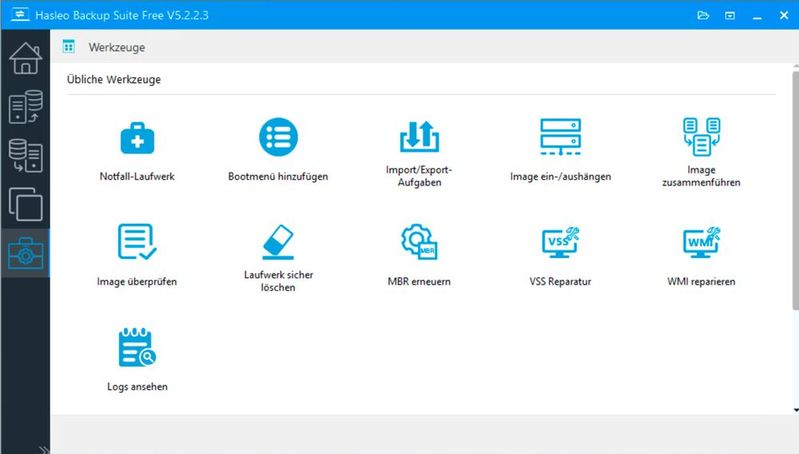This screenshot has width=799, height=454.
Task: Close the Hasleo Backup Suite window
Action: click(784, 15)
